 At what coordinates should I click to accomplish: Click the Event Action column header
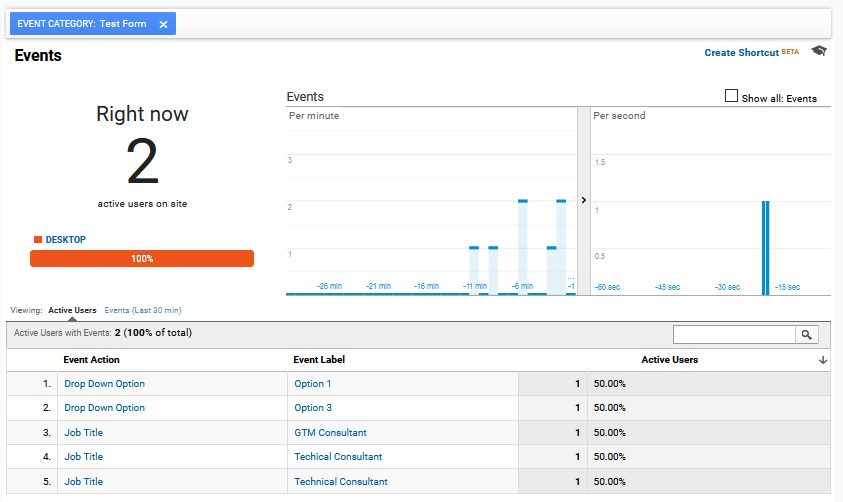(91, 360)
